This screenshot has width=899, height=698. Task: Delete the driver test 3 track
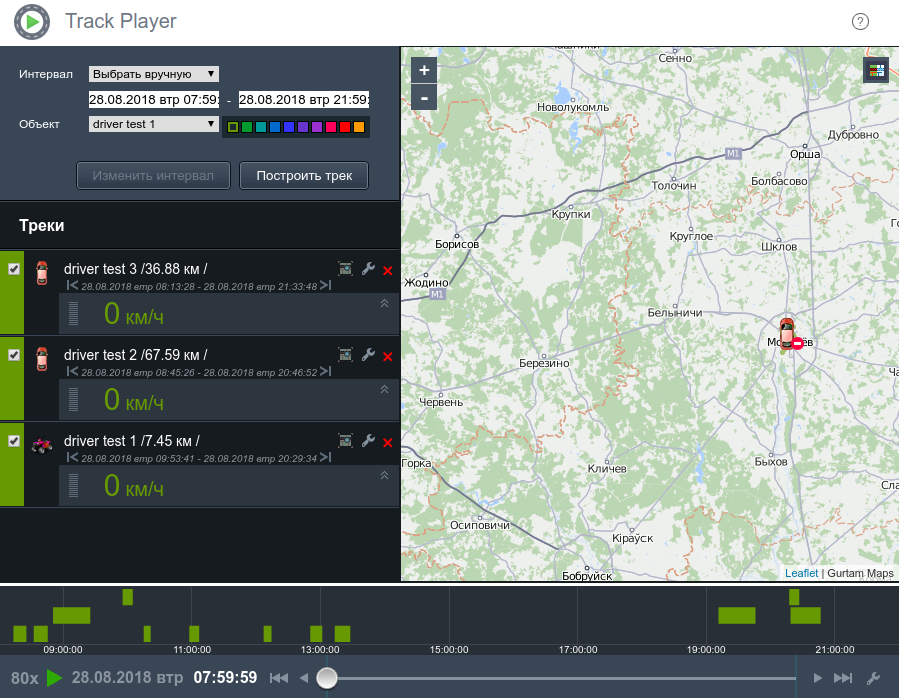tap(387, 270)
